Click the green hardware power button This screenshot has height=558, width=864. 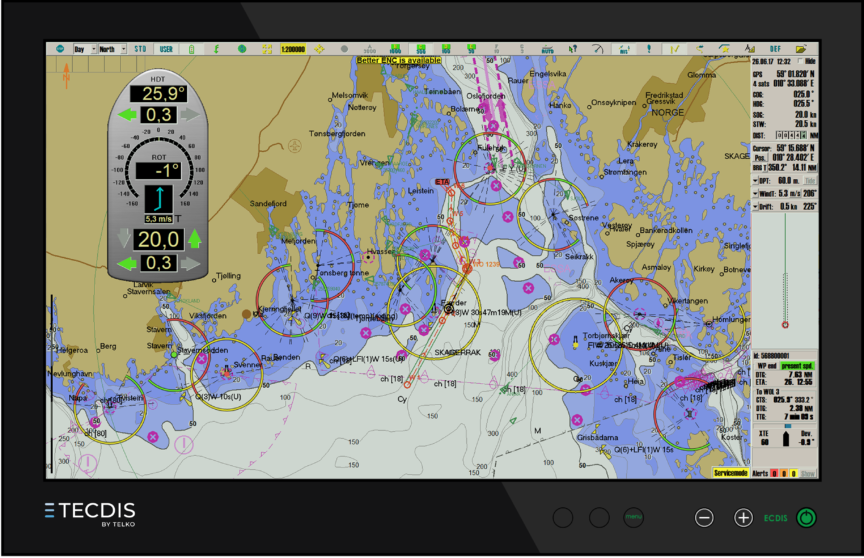pos(806,518)
